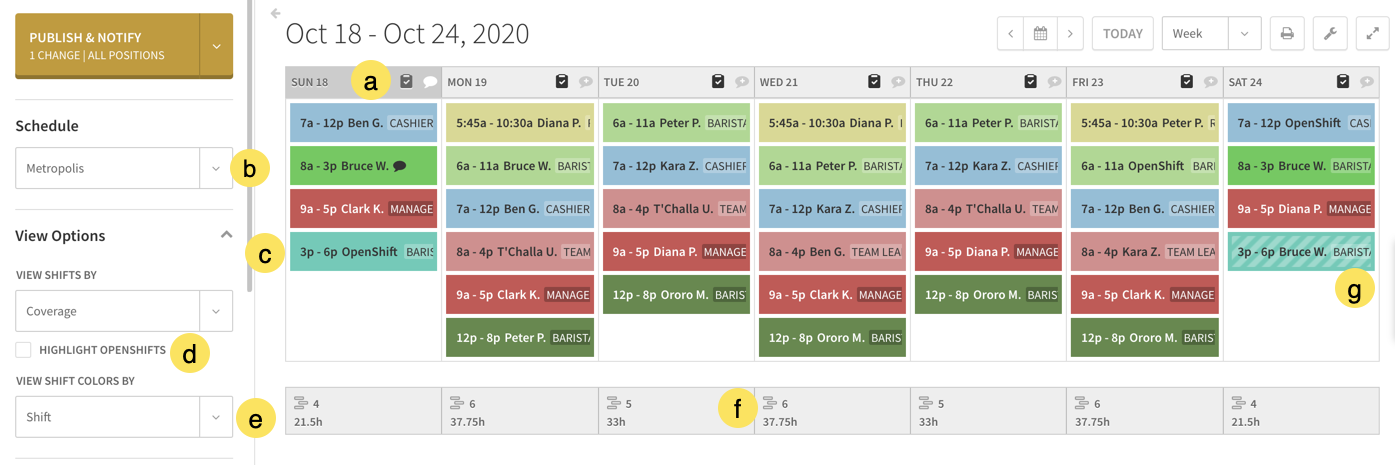Open the wrench tools icon
This screenshot has height=465, width=1395.
(x=1330, y=33)
